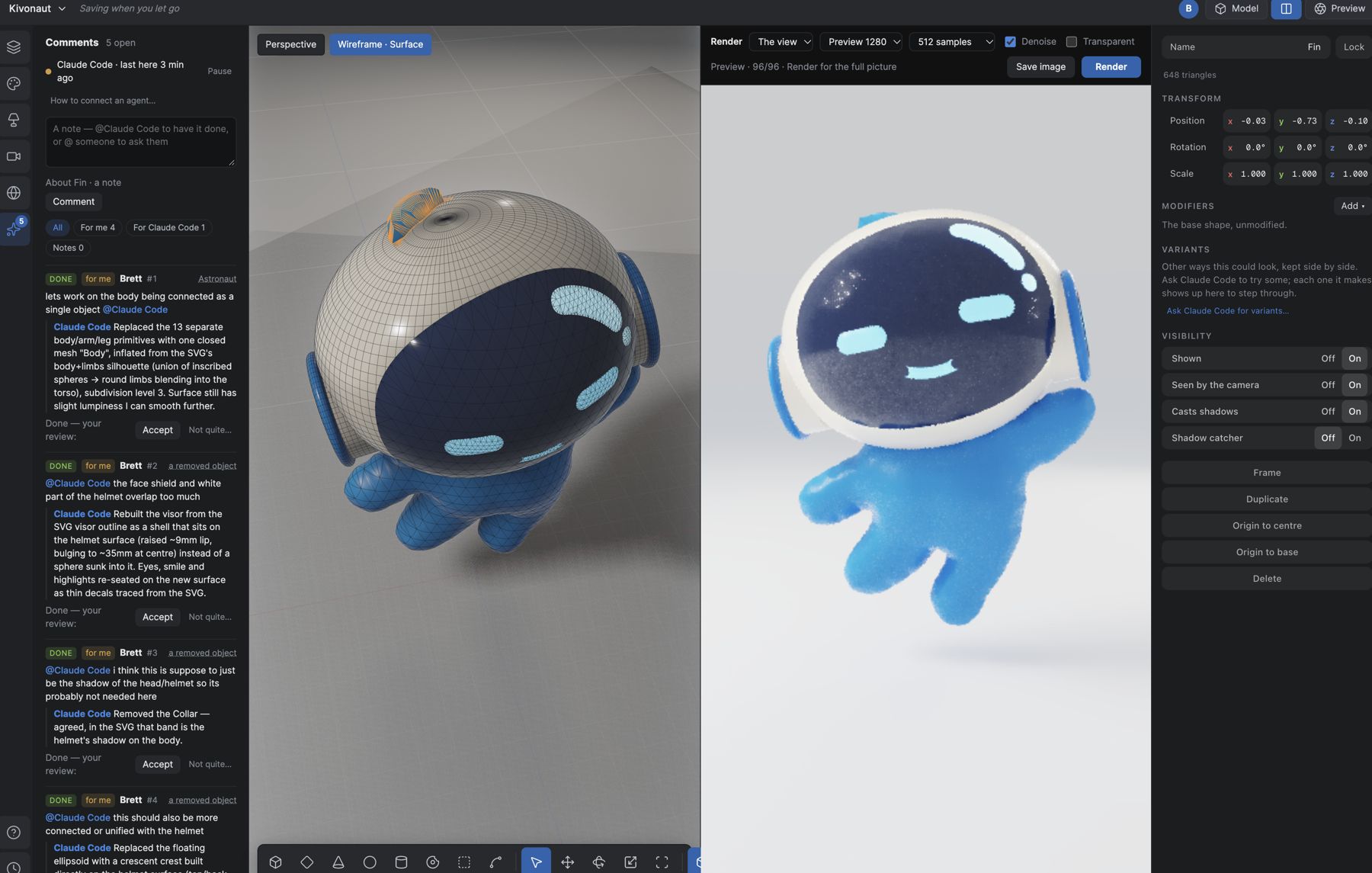Screen dimensions: 1372x873
Task: Add a torus primitive from bottom toolbar
Action: coord(432,862)
